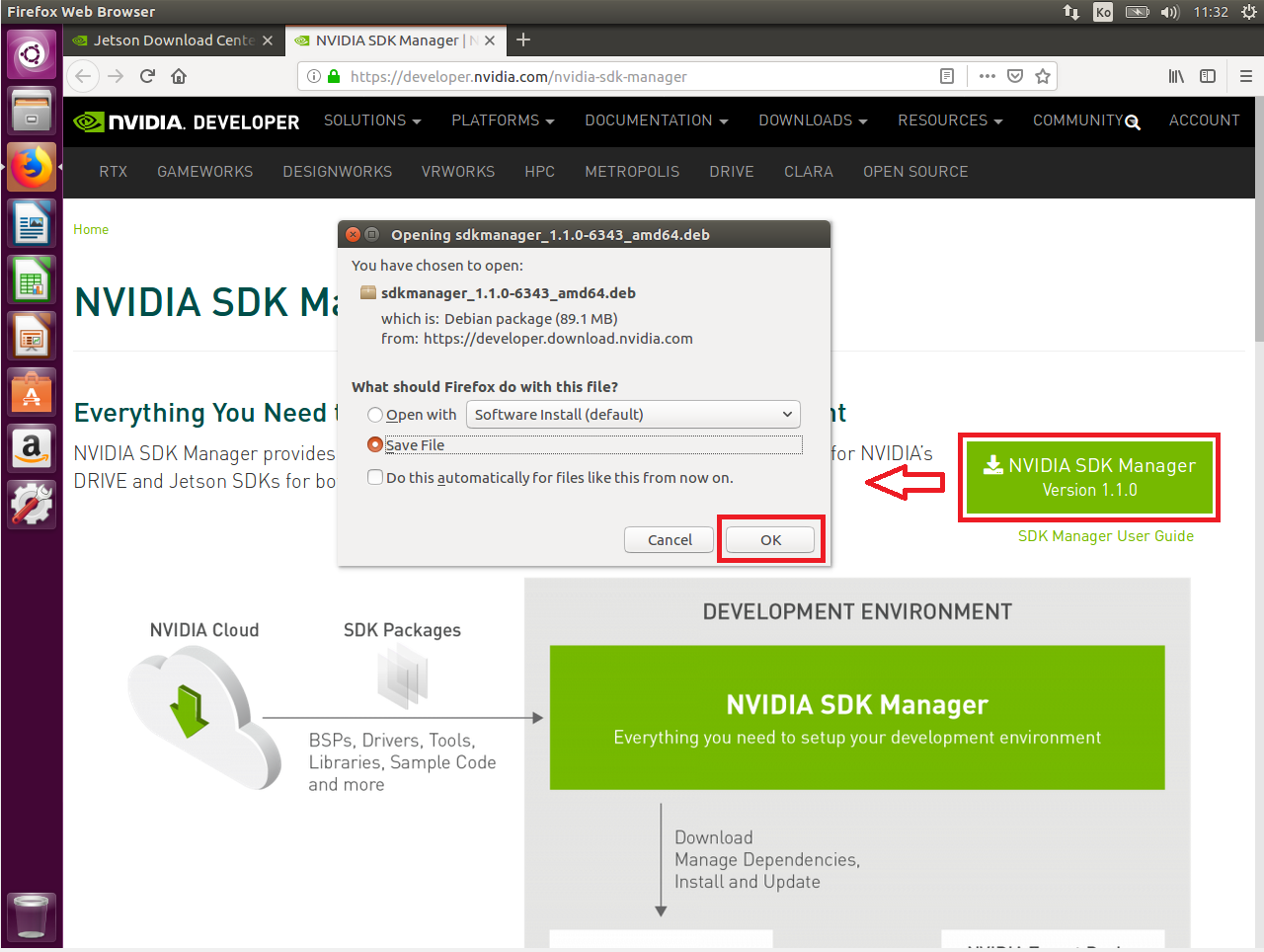Open OPEN SOURCE nav item
Viewport: 1264px width, 952px height.
click(915, 172)
